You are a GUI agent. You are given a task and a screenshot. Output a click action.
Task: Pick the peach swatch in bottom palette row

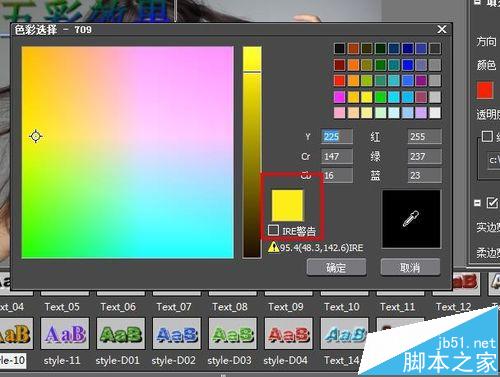[x=353, y=113]
